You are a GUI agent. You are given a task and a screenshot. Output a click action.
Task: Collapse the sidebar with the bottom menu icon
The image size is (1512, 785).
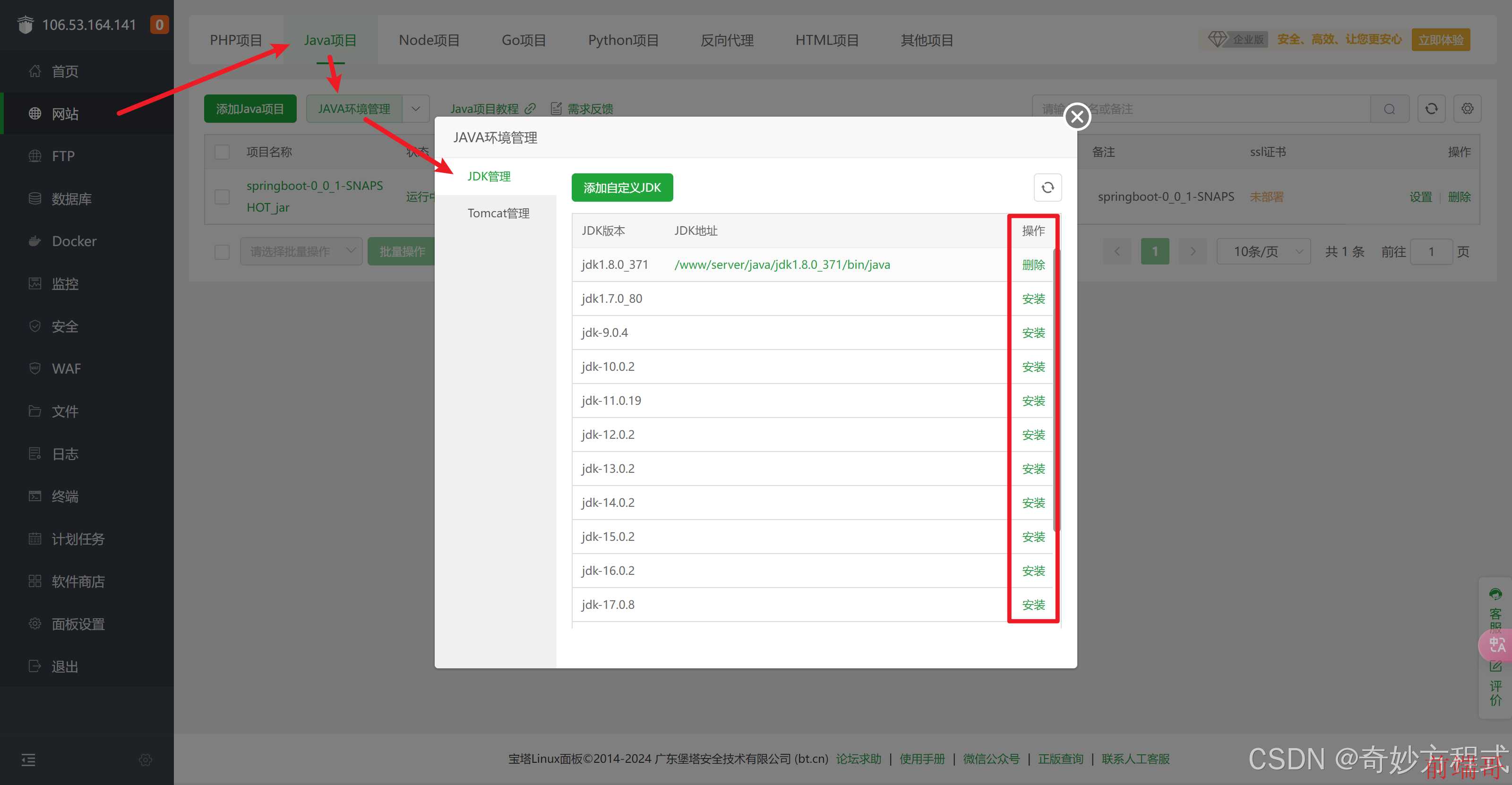[28, 760]
